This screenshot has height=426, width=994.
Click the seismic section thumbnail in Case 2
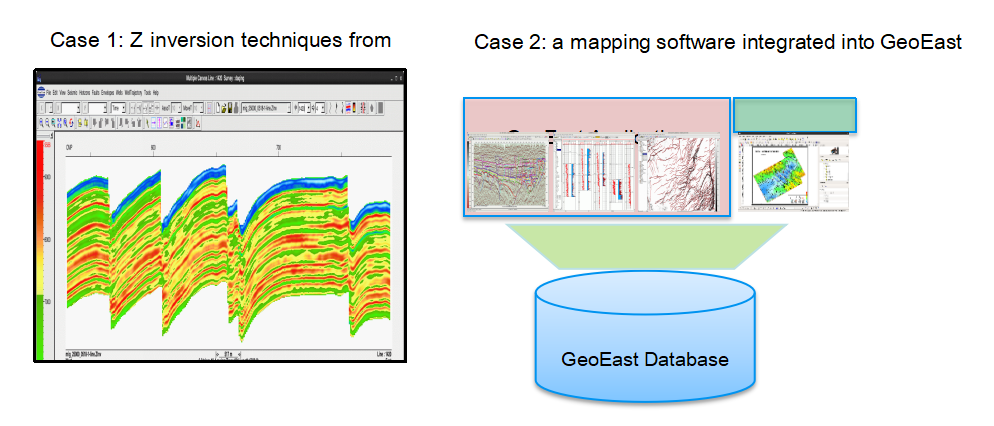[x=508, y=171]
